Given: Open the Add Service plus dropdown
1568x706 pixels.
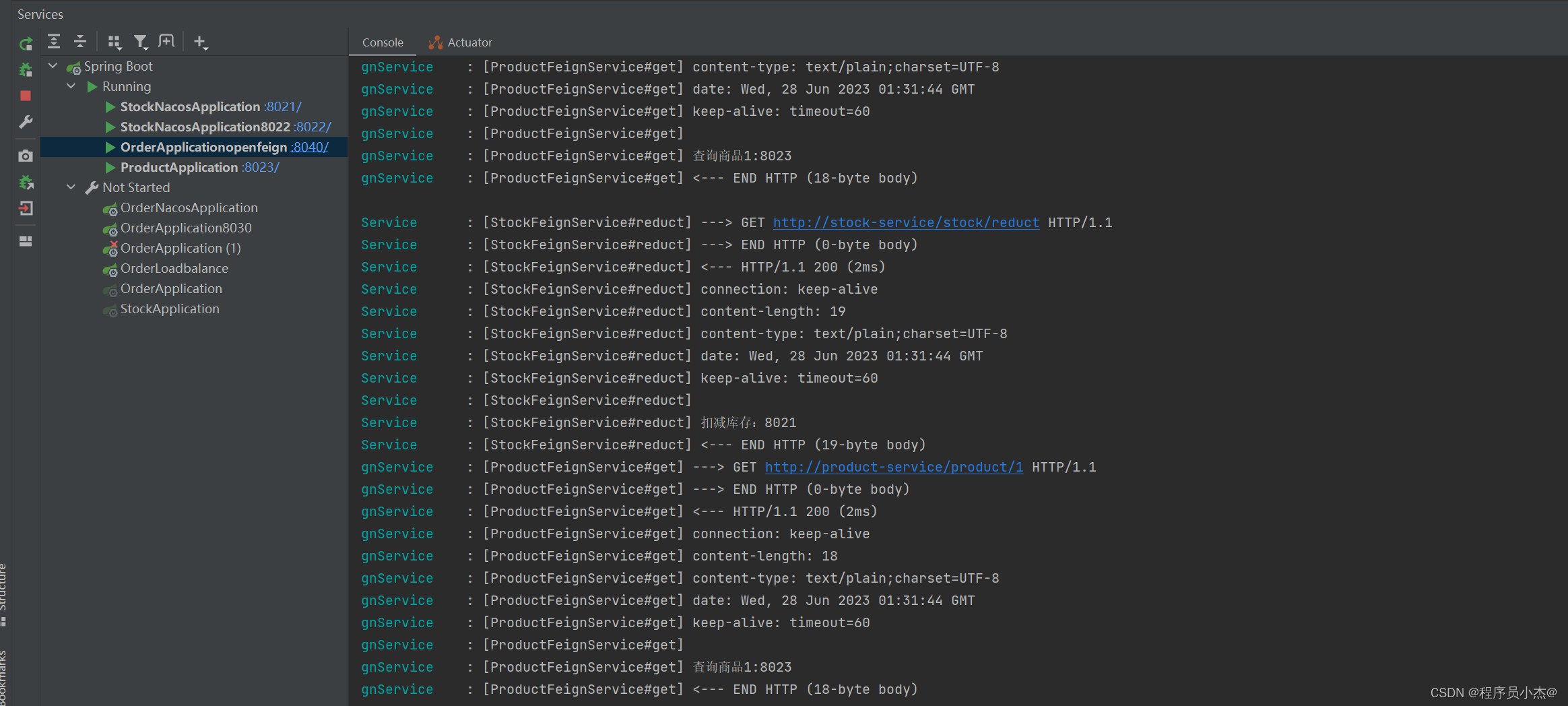Looking at the screenshot, I should click(201, 42).
